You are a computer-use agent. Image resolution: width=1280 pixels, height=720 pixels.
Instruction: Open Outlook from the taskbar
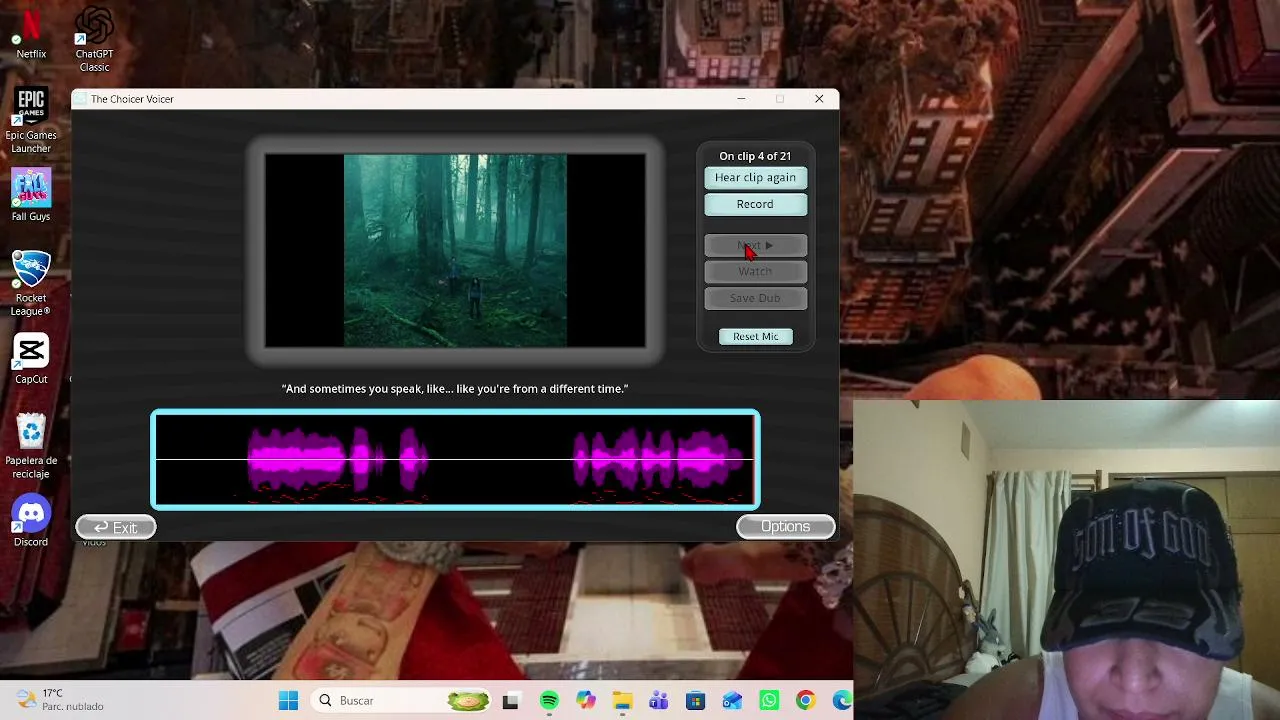(732, 701)
